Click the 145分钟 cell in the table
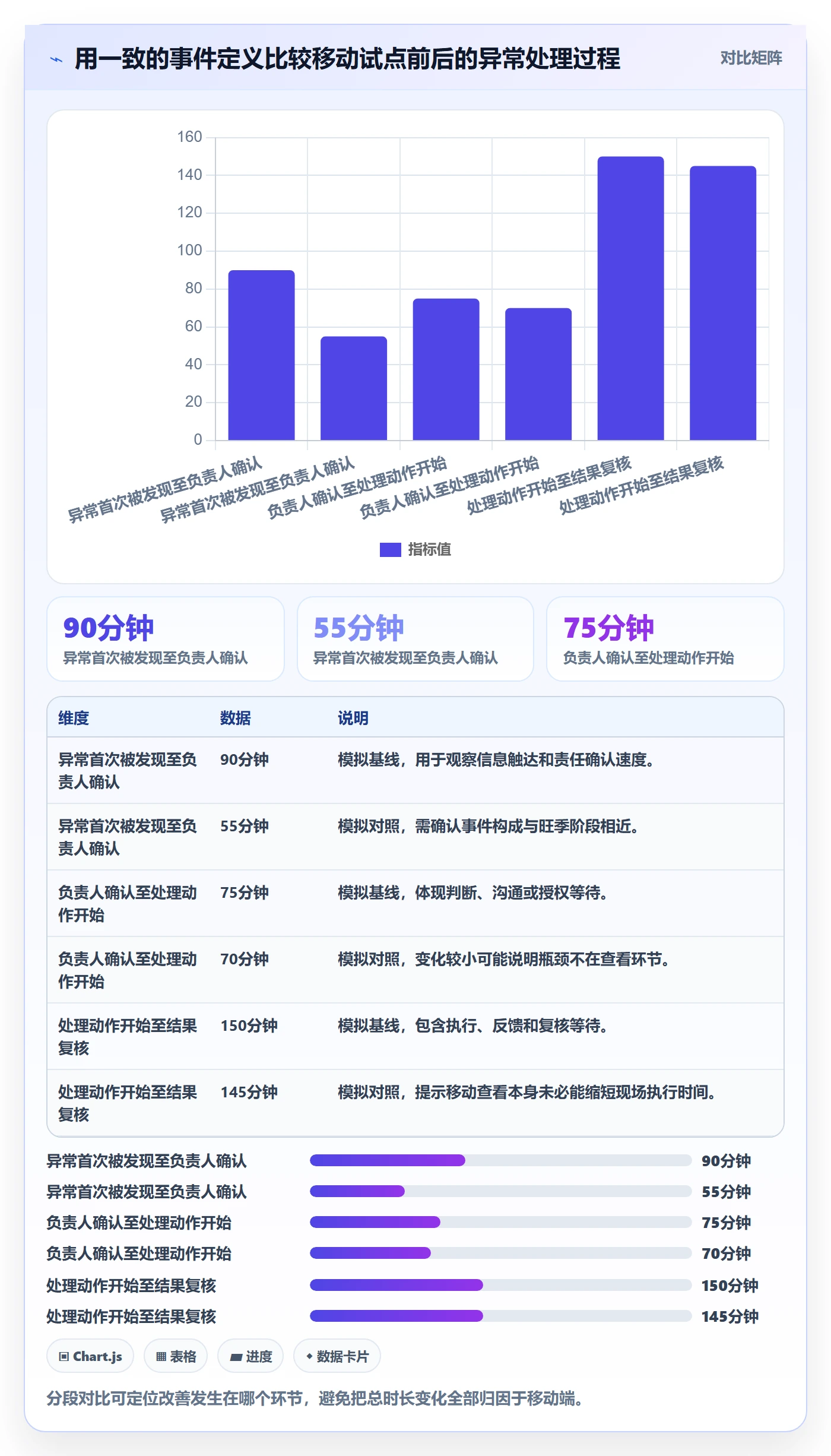Image resolution: width=831 pixels, height=1456 pixels. 249,1092
